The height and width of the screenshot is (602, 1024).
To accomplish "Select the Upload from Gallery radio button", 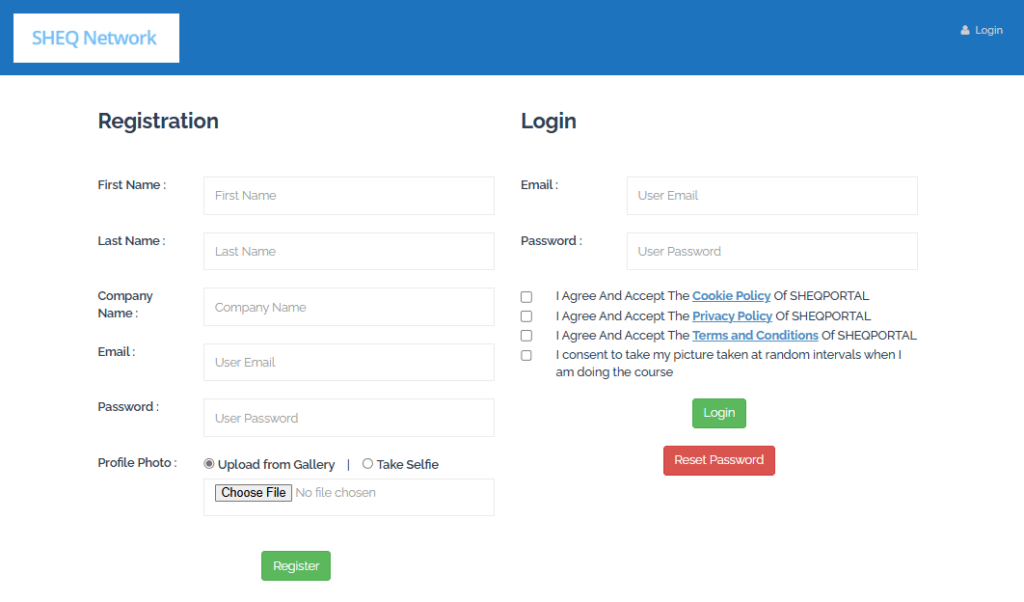I will (209, 464).
